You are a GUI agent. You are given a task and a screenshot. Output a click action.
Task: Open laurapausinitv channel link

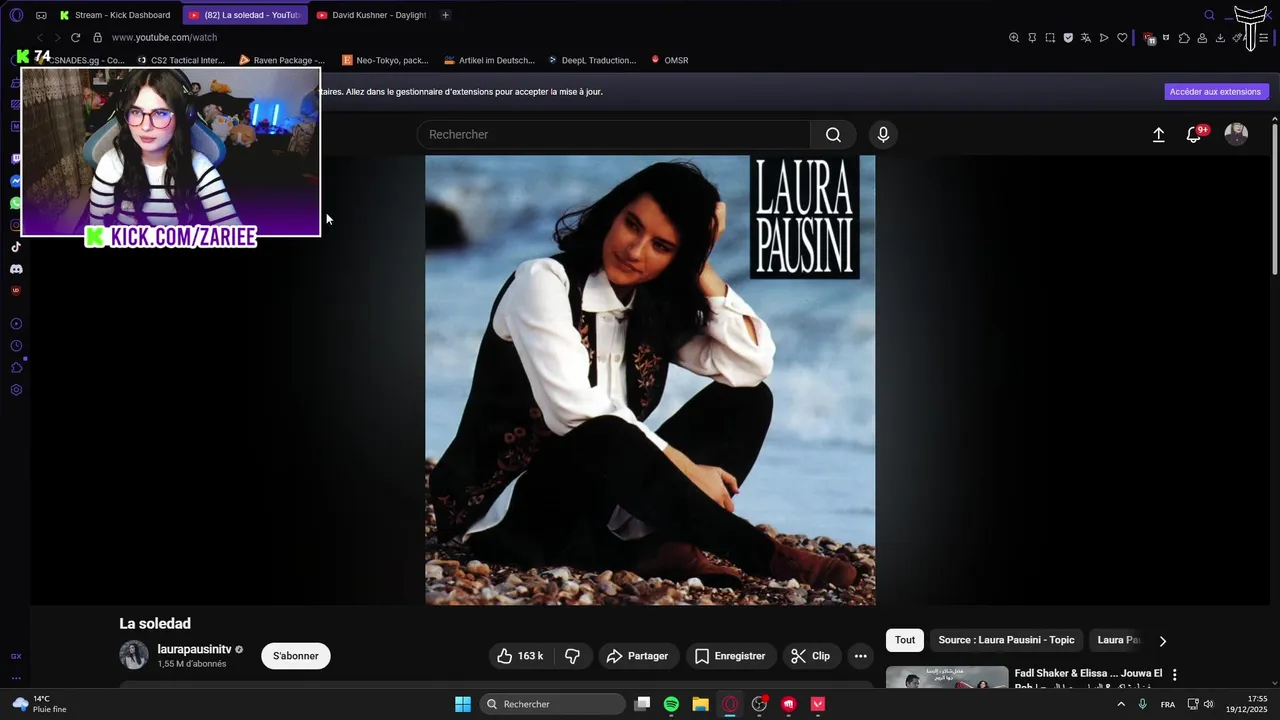click(x=194, y=649)
